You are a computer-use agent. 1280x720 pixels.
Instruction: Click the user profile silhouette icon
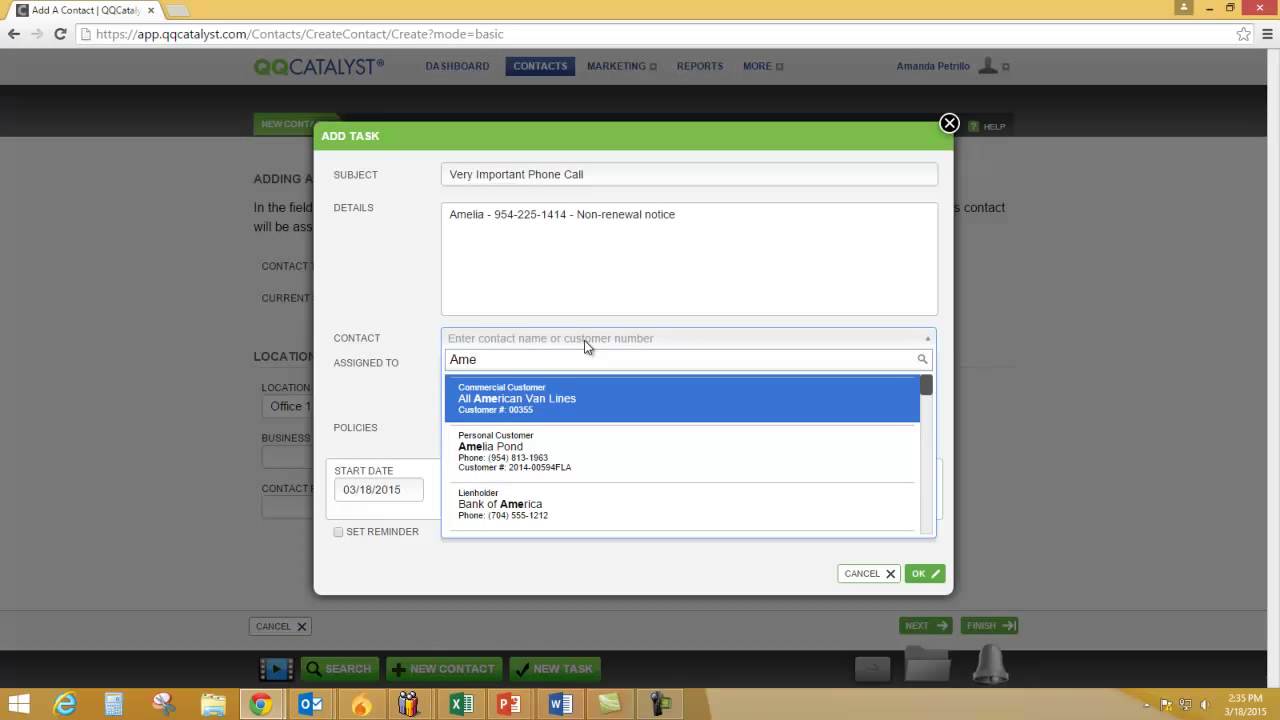tap(988, 66)
